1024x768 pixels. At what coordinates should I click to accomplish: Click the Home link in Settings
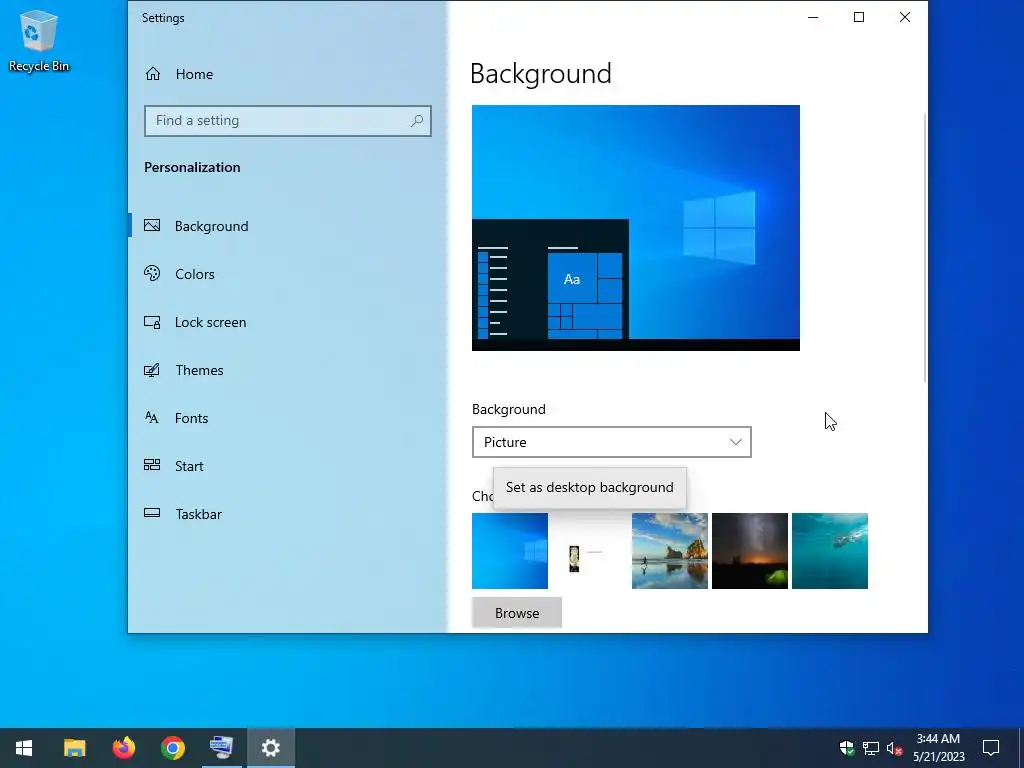(x=194, y=74)
